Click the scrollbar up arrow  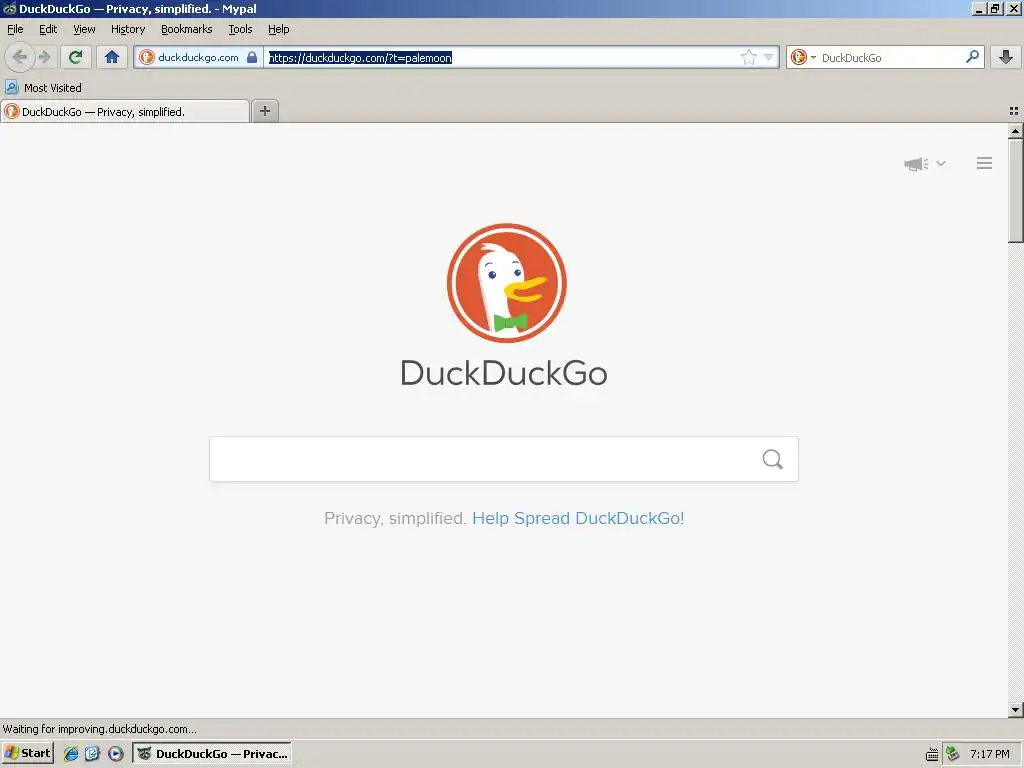(x=1015, y=131)
